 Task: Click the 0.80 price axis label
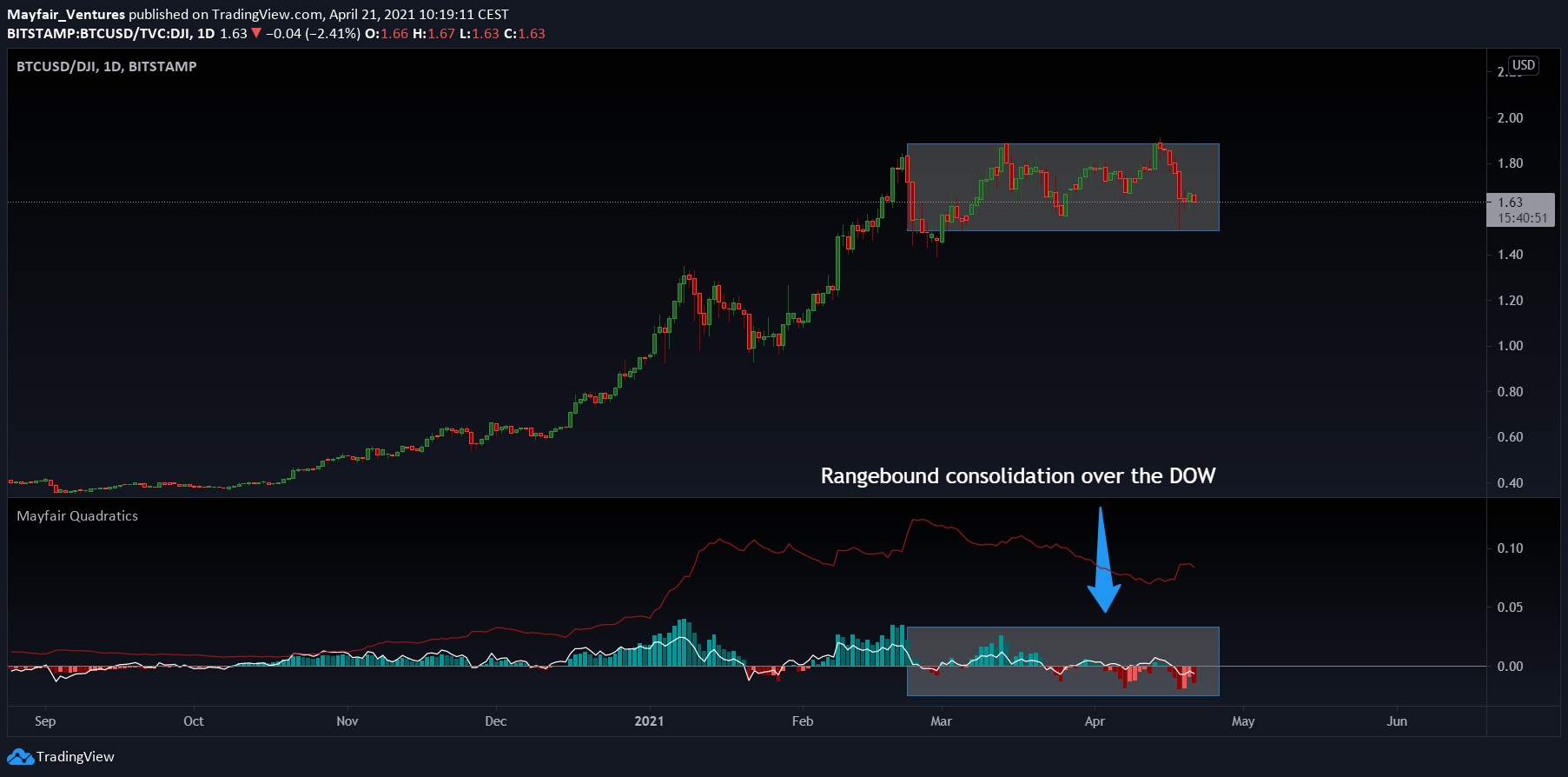point(1510,392)
